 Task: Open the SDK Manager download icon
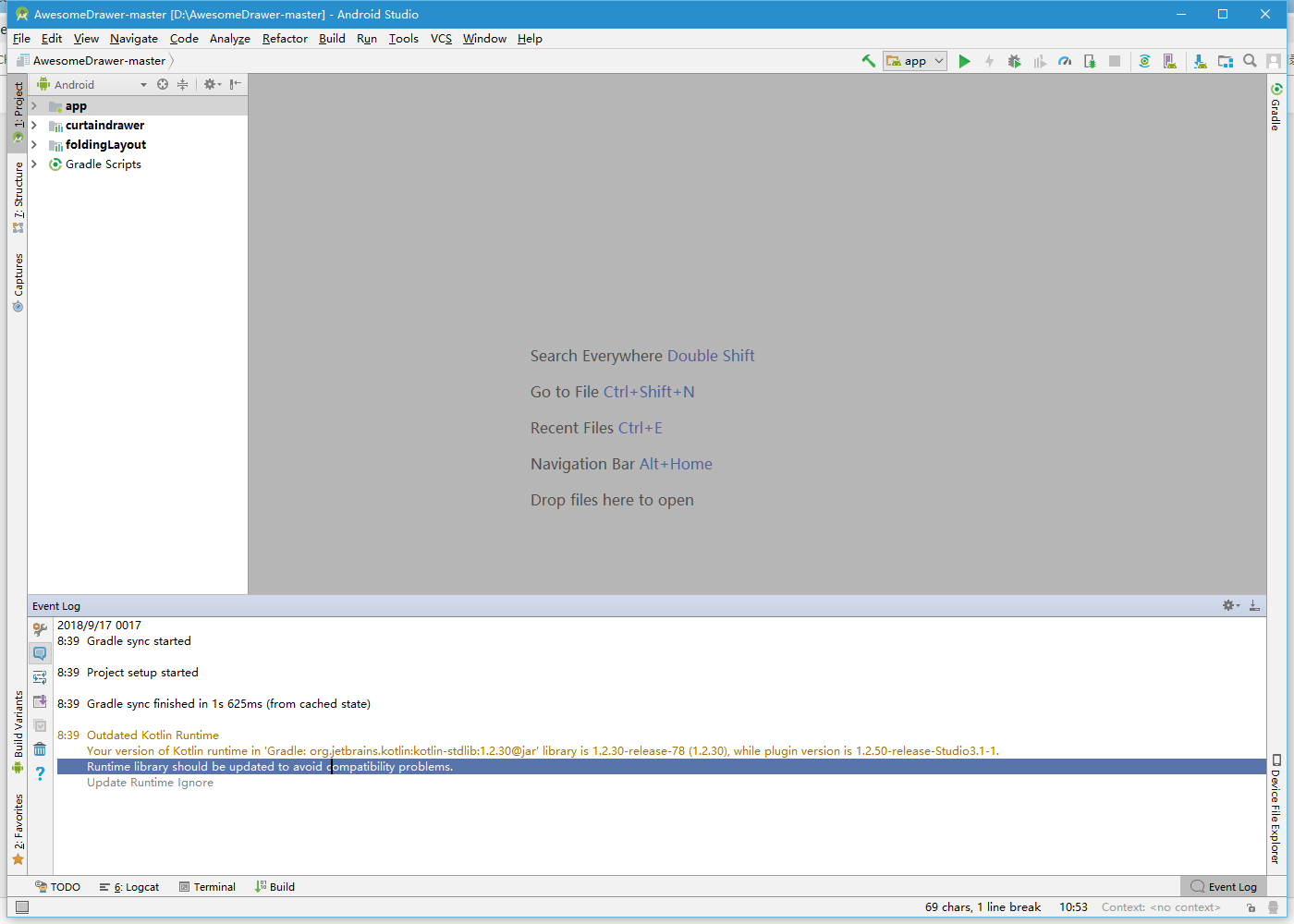coord(1200,61)
